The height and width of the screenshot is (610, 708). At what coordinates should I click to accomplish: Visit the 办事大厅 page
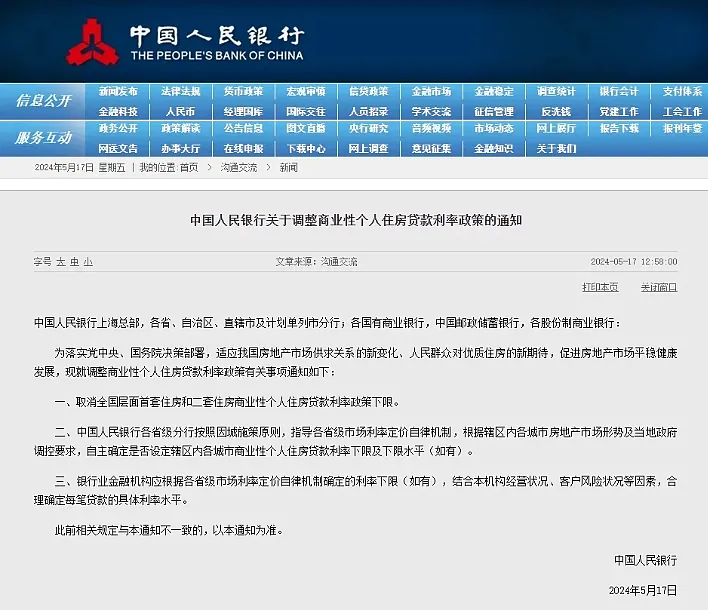[181, 149]
